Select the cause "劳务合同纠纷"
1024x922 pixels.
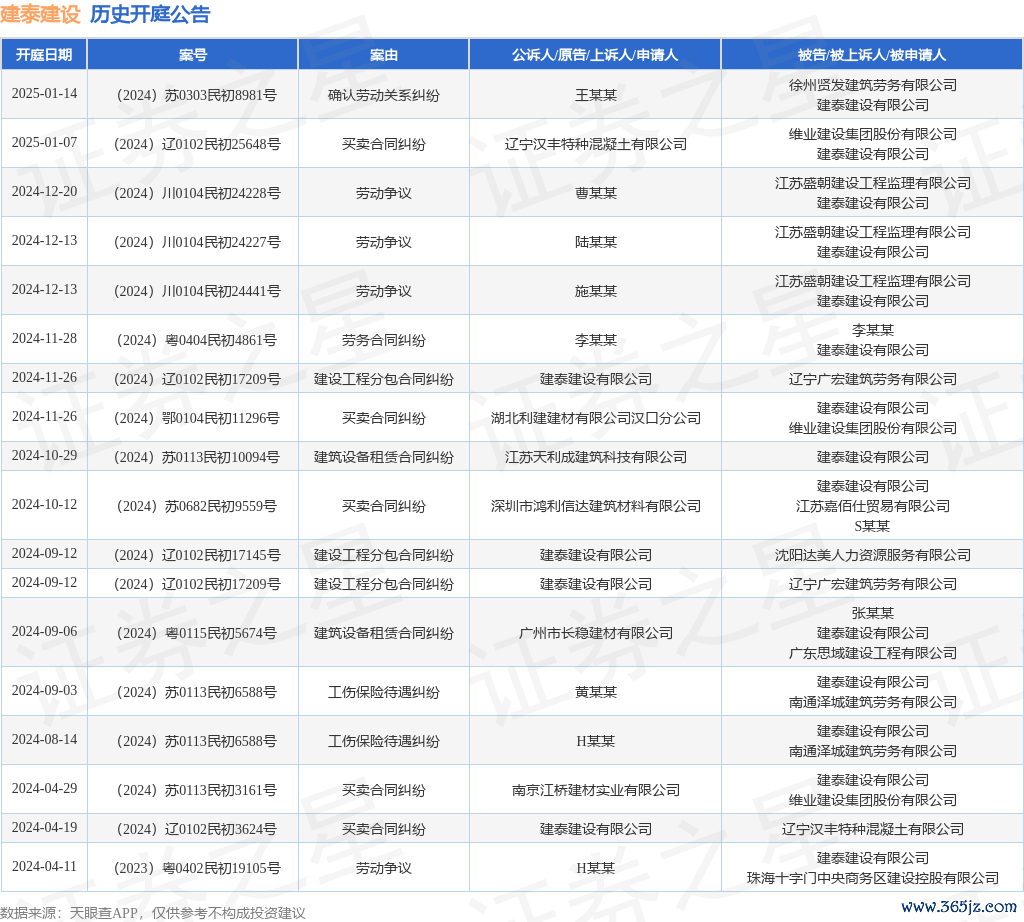click(383, 340)
